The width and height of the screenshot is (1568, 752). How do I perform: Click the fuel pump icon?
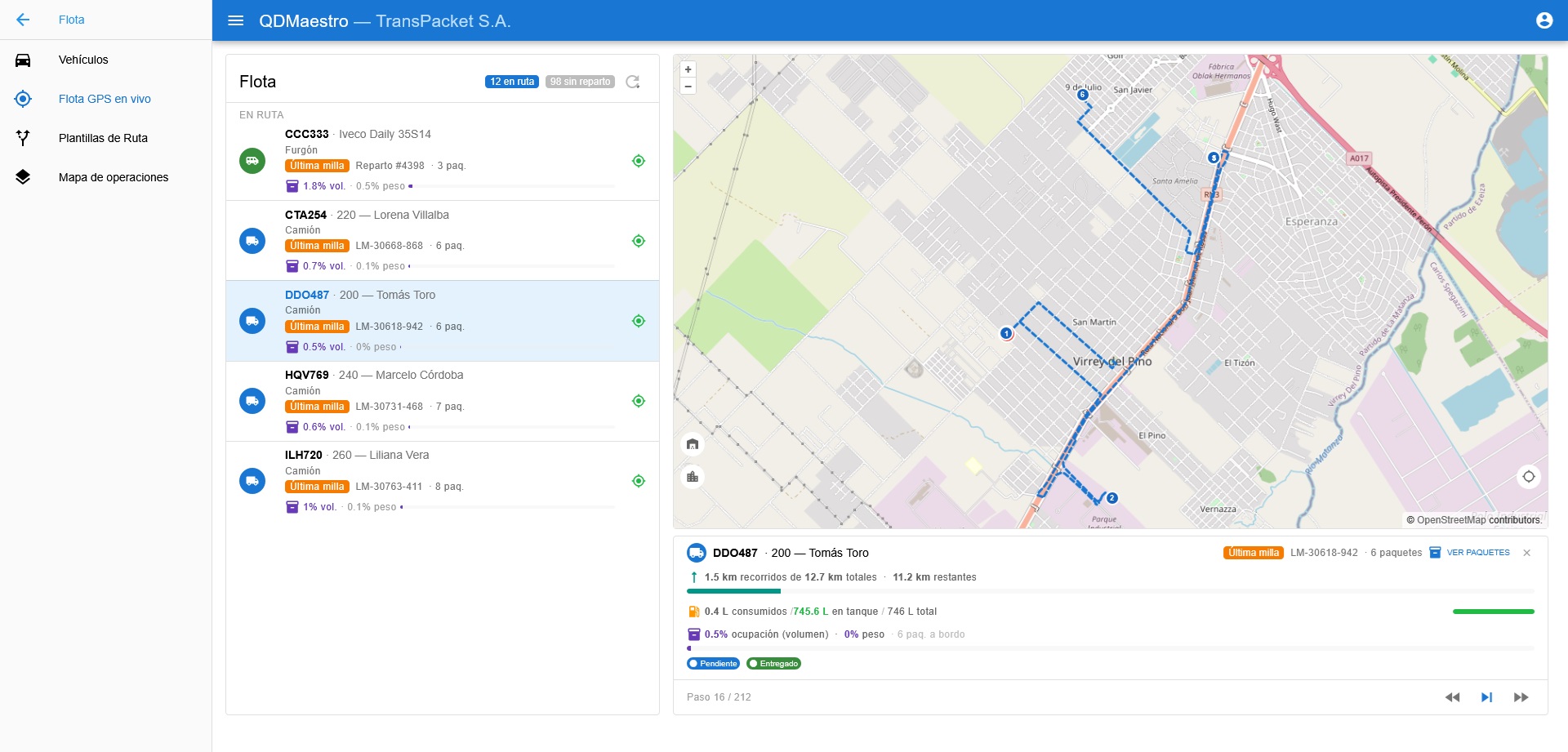coord(693,612)
